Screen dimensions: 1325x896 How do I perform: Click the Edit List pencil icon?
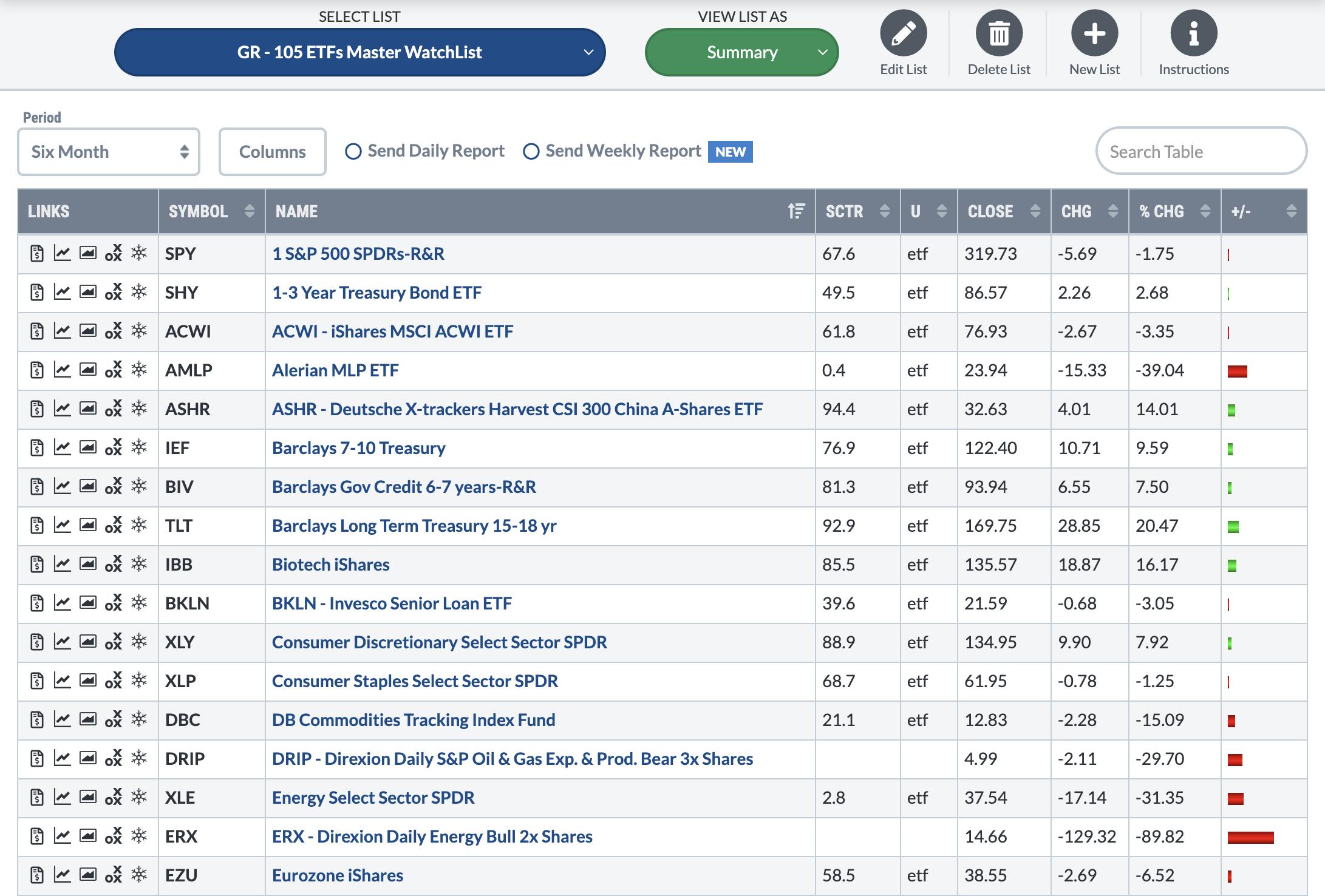pos(903,33)
